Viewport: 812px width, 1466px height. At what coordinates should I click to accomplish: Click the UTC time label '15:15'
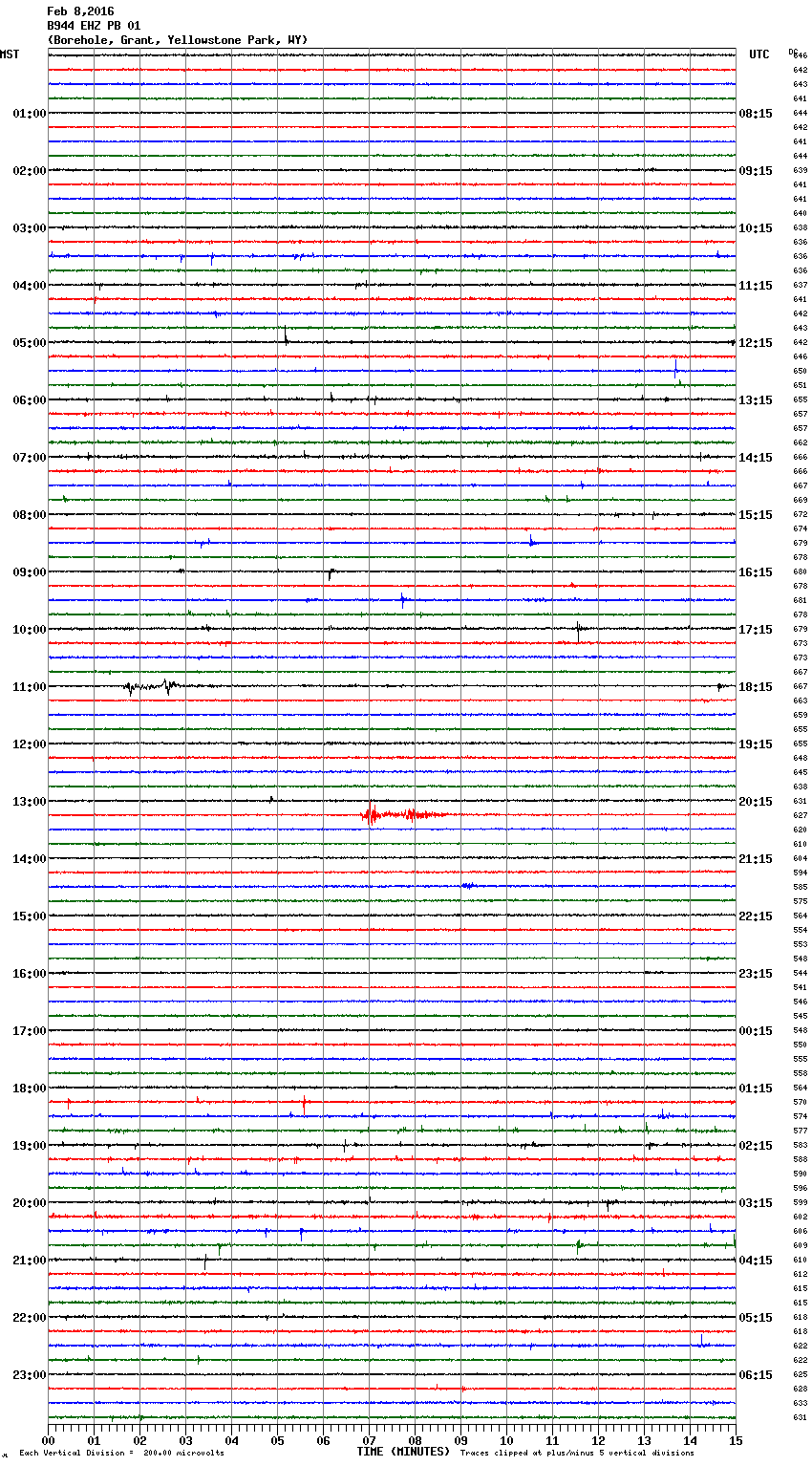pos(756,515)
